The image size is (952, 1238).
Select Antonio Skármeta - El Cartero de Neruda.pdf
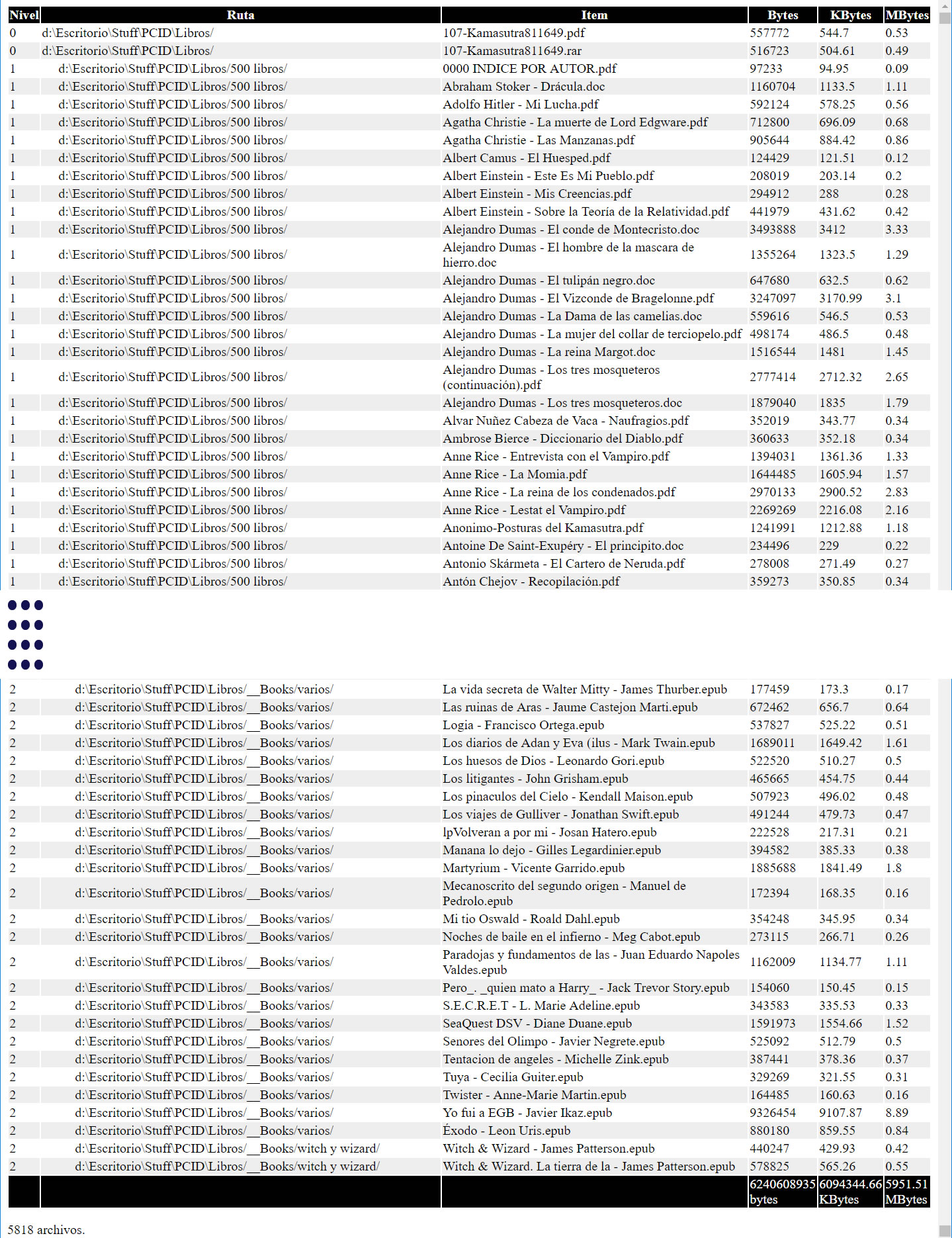pyautogui.click(x=564, y=564)
